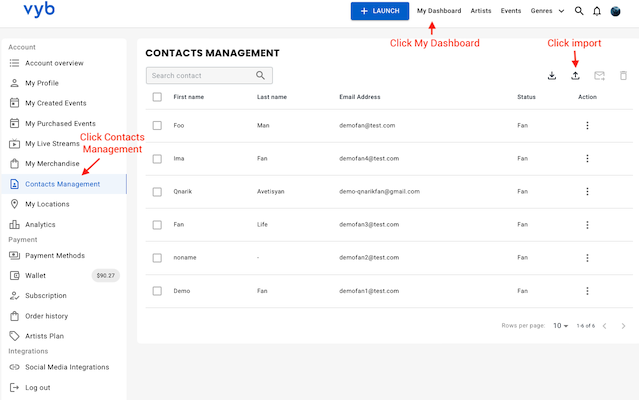Open action menu for Demo Fan row
This screenshot has width=639, height=400.
coord(587,291)
